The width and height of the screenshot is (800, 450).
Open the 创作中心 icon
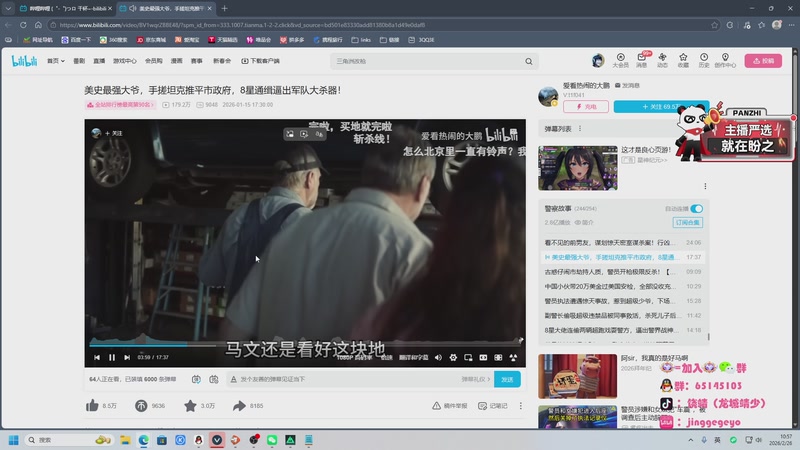tap(725, 60)
